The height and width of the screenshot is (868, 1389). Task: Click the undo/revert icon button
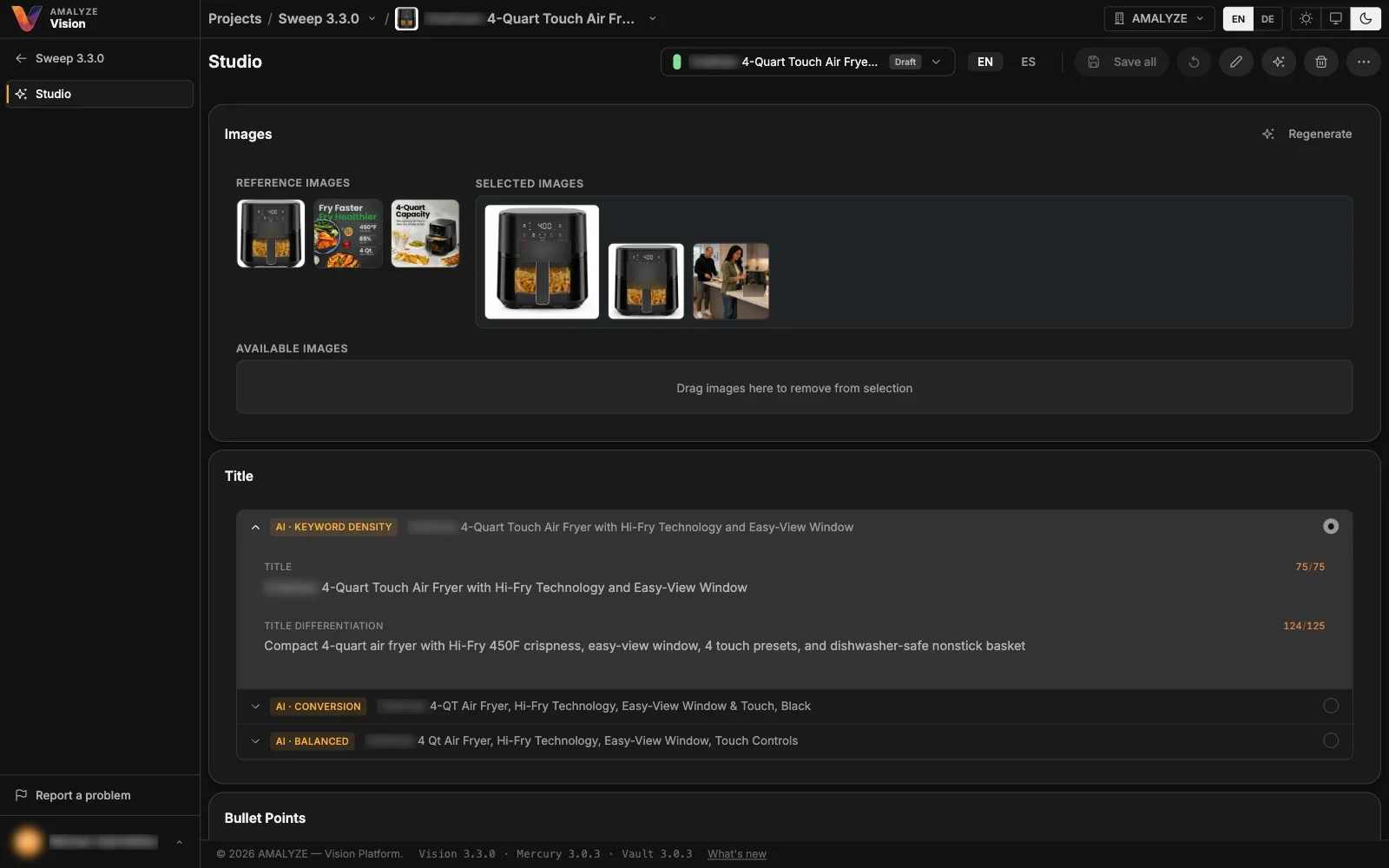[1194, 62]
